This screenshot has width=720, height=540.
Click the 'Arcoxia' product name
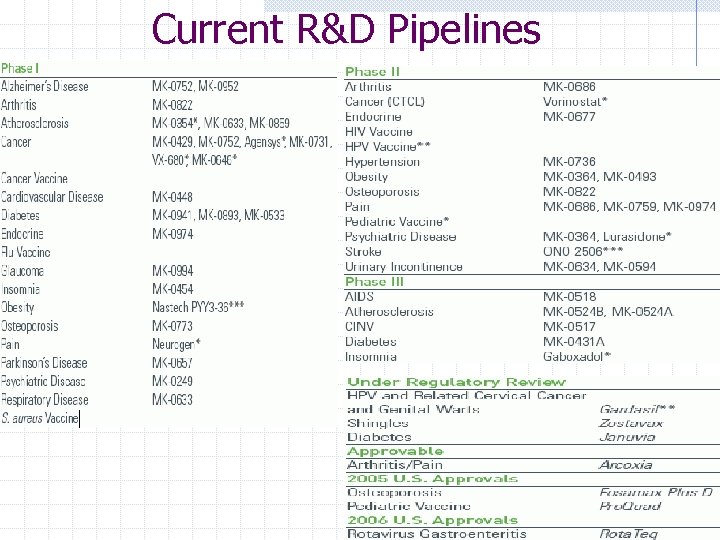pyautogui.click(x=625, y=465)
